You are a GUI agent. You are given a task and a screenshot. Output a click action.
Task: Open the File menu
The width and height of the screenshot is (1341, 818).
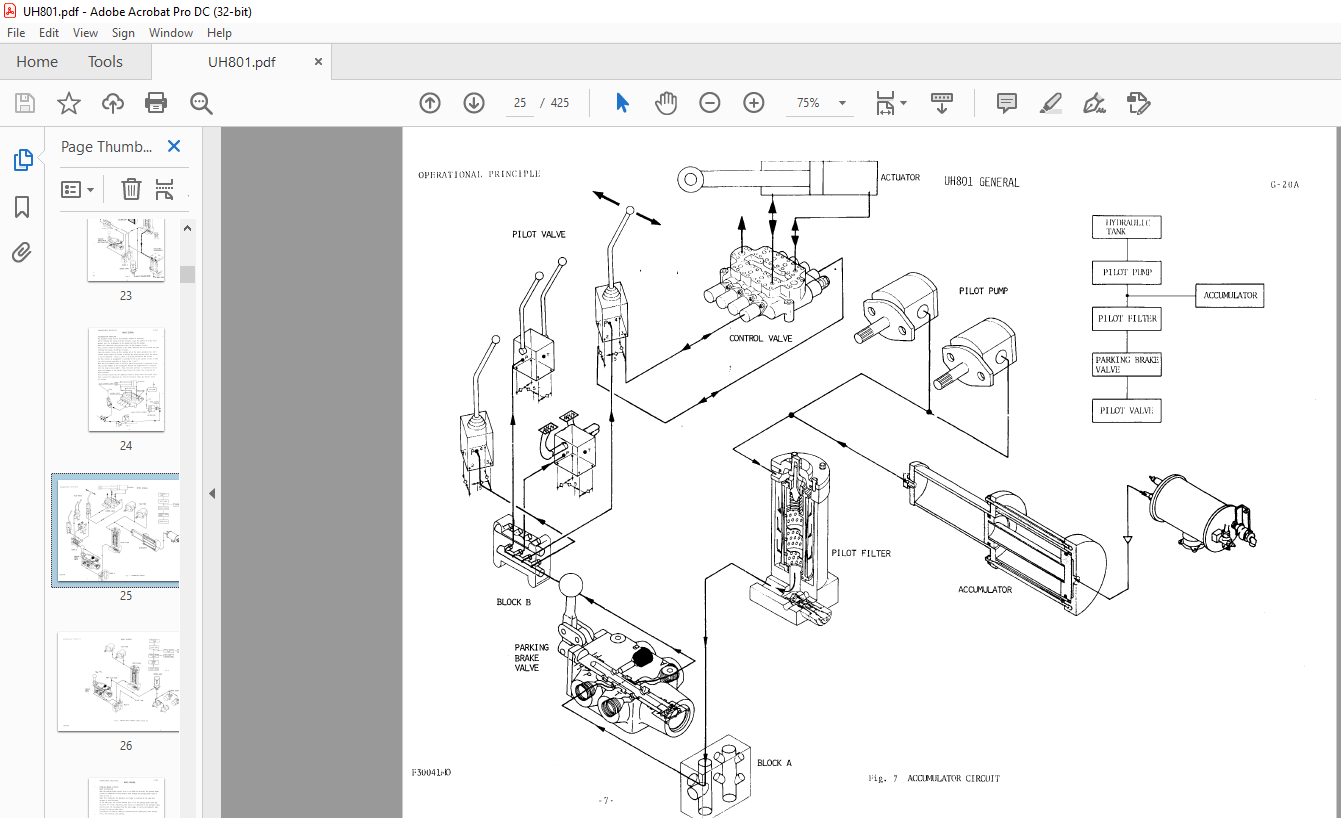coord(16,33)
